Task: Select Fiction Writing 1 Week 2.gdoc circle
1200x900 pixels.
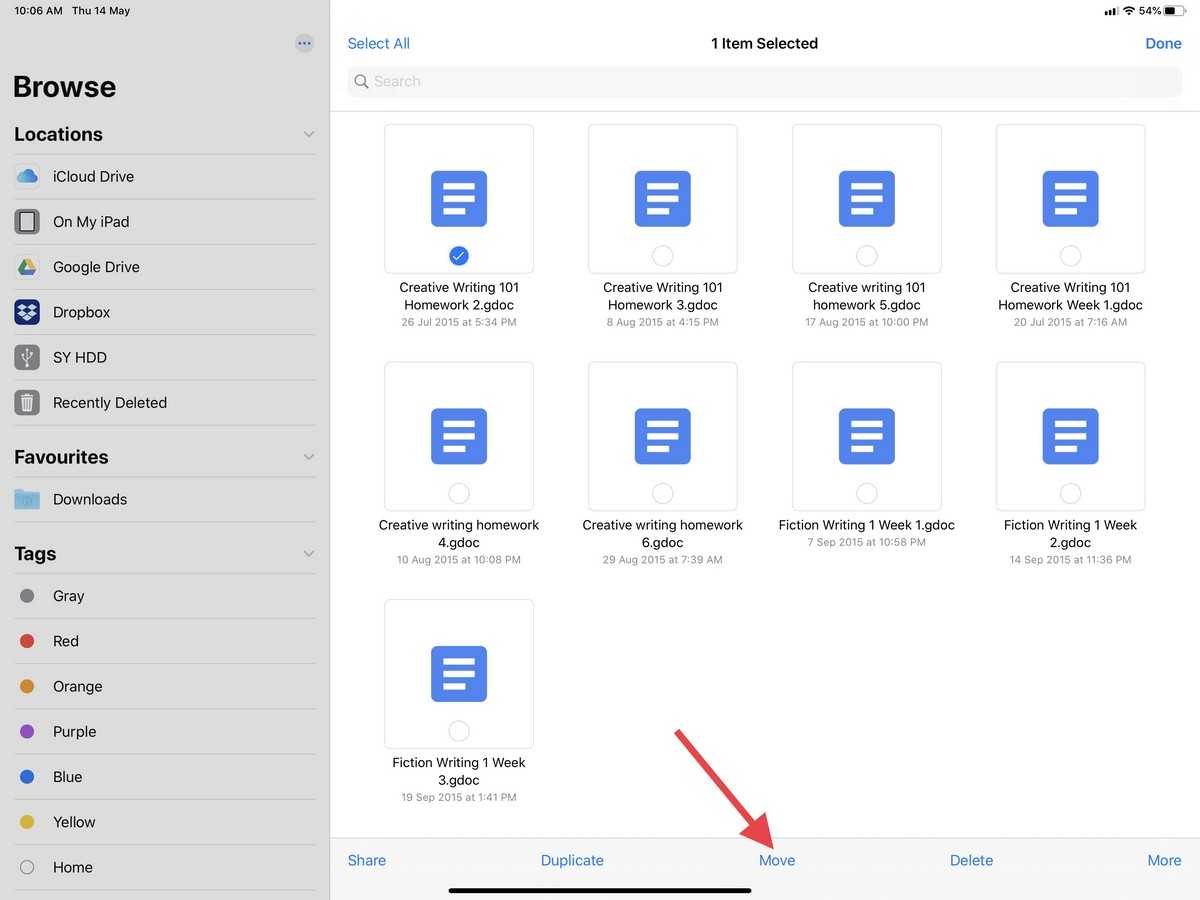Action: tap(1071, 493)
